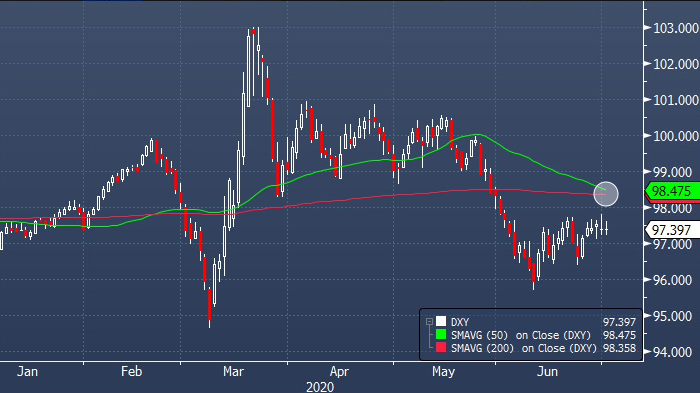Click the red SMAVG (200) color swatch

tap(441, 347)
